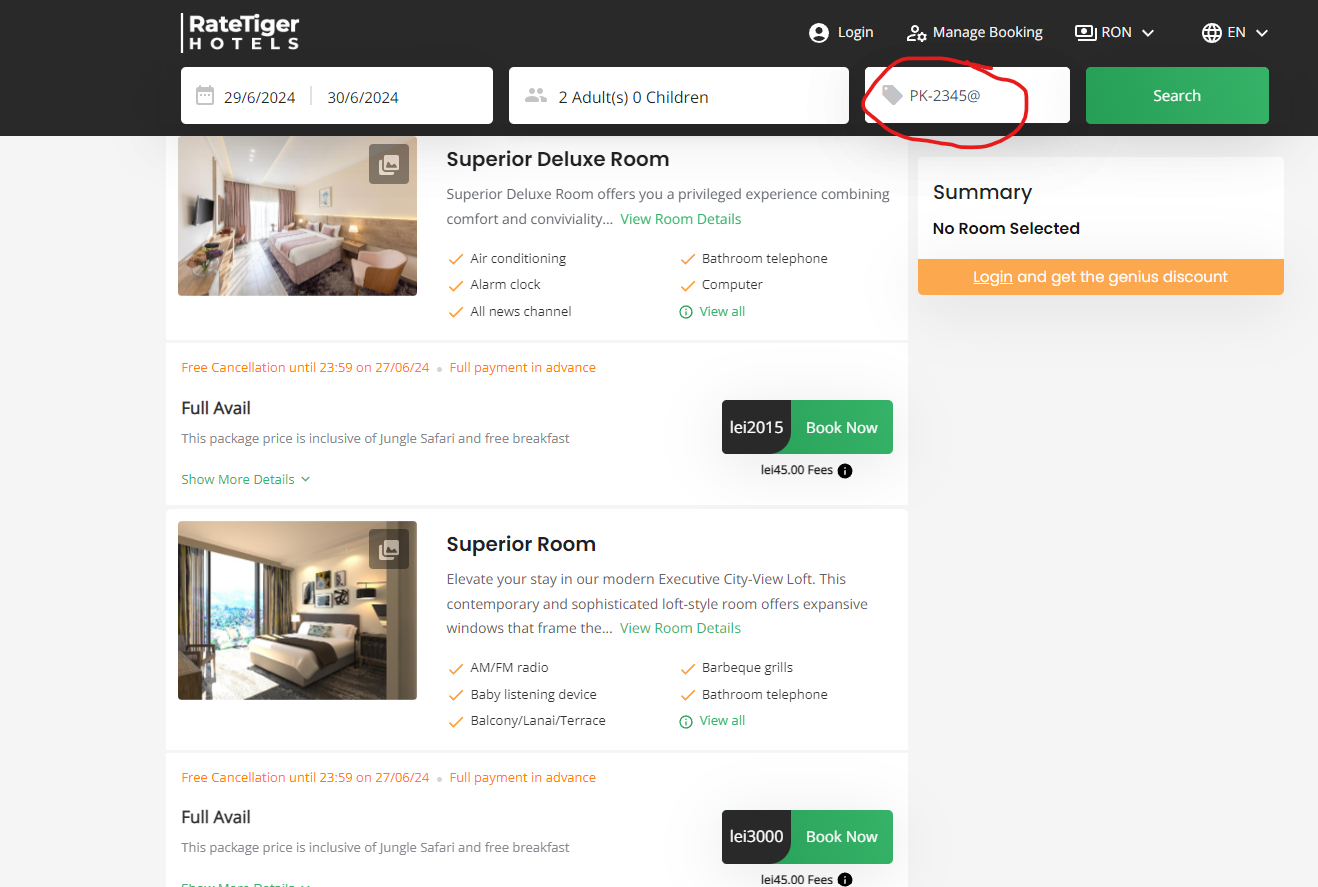The width and height of the screenshot is (1318, 887).
Task: Click the language globe icon
Action: pyautogui.click(x=1211, y=32)
